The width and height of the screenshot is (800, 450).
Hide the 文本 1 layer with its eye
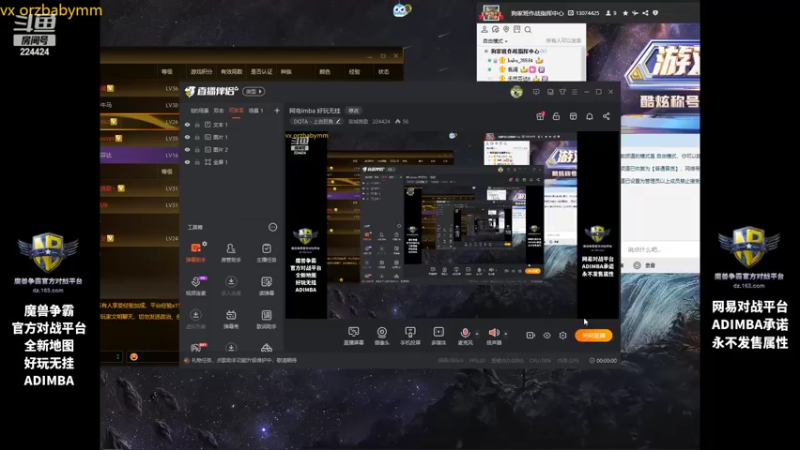(x=187, y=124)
